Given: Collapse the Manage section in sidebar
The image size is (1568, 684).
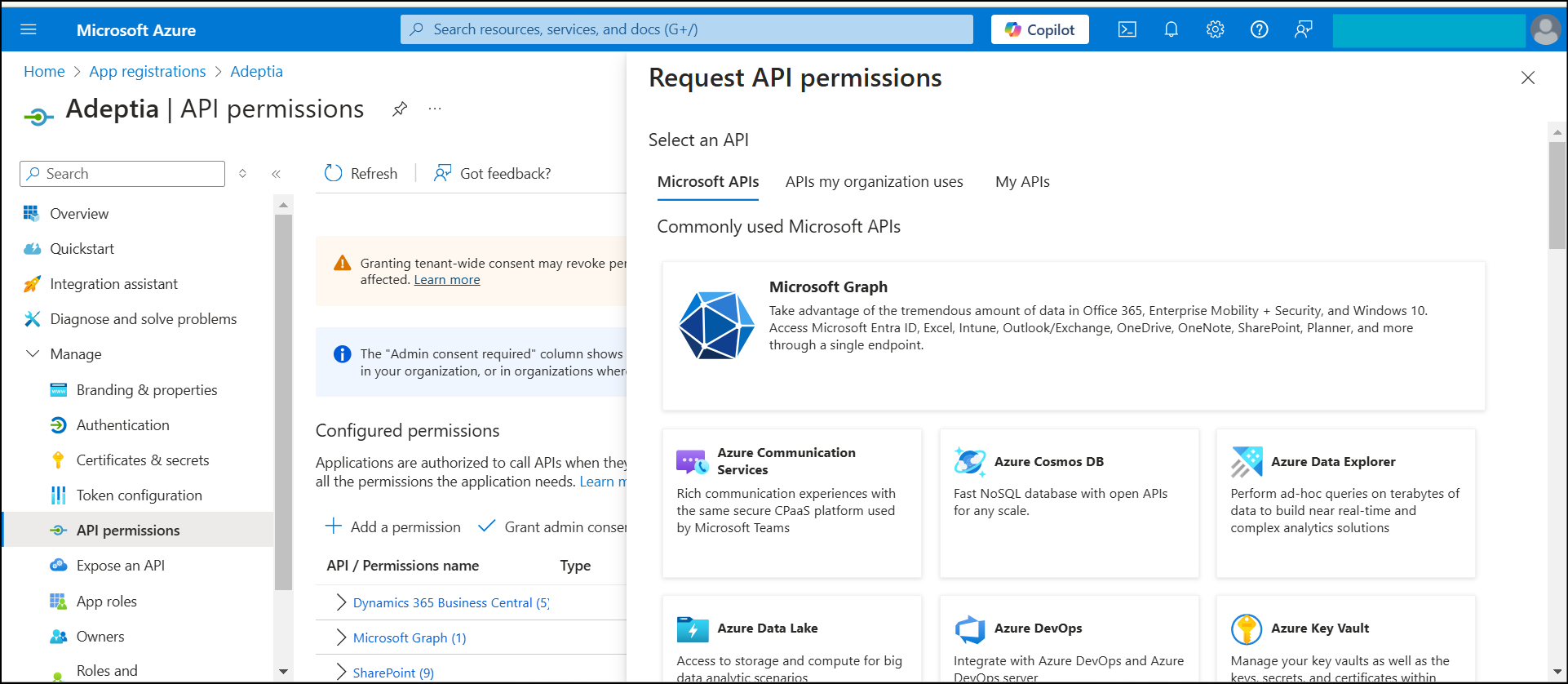Looking at the screenshot, I should (x=33, y=354).
